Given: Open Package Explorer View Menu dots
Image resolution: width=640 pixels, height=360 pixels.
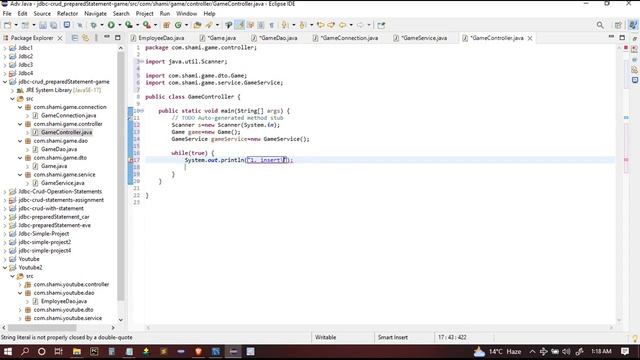Looking at the screenshot, I should [x=96, y=38].
